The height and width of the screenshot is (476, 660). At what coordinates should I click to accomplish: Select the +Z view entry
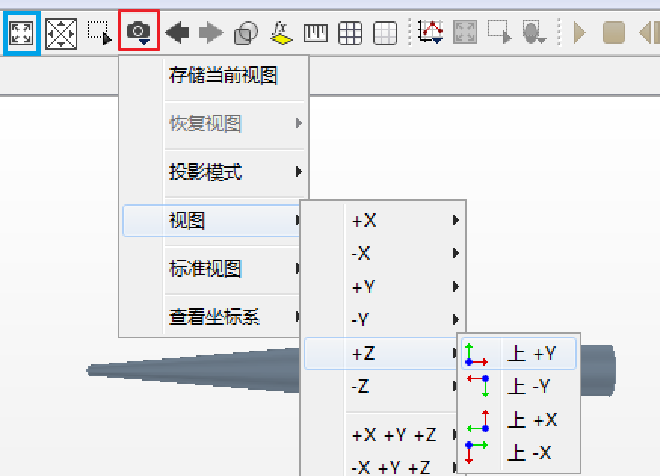(381, 354)
